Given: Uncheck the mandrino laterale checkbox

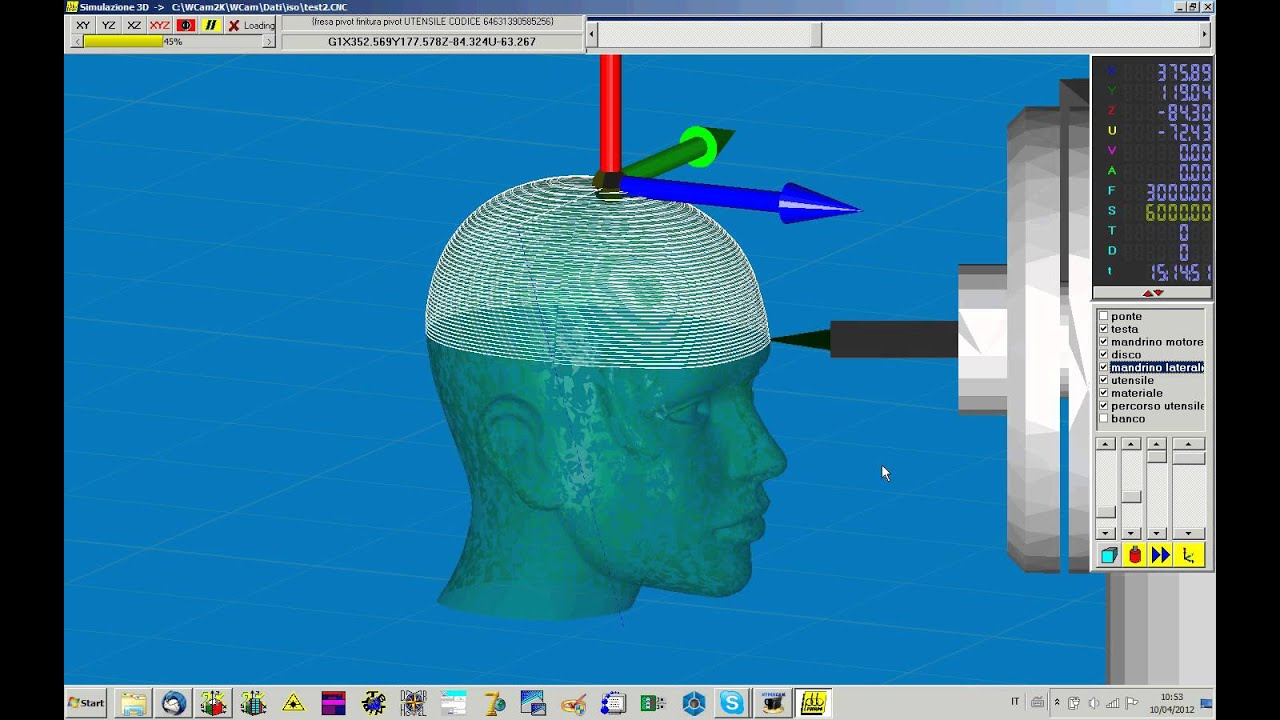Looking at the screenshot, I should (1104, 367).
